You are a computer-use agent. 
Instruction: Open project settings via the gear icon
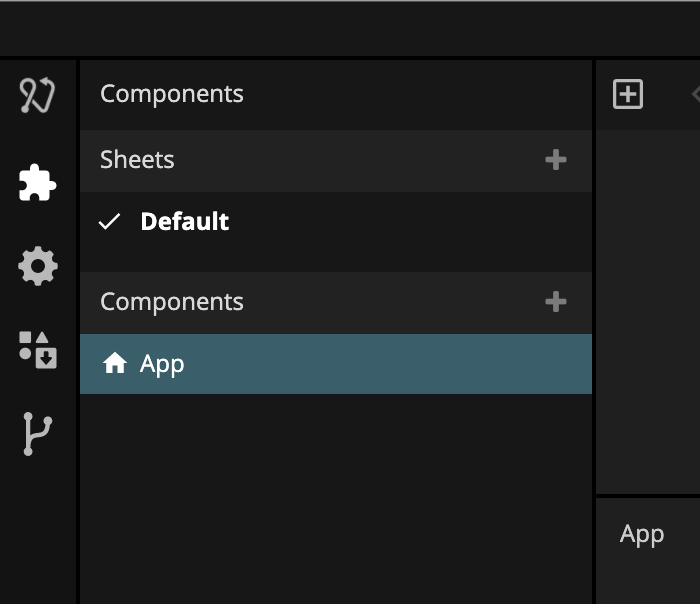click(x=38, y=267)
